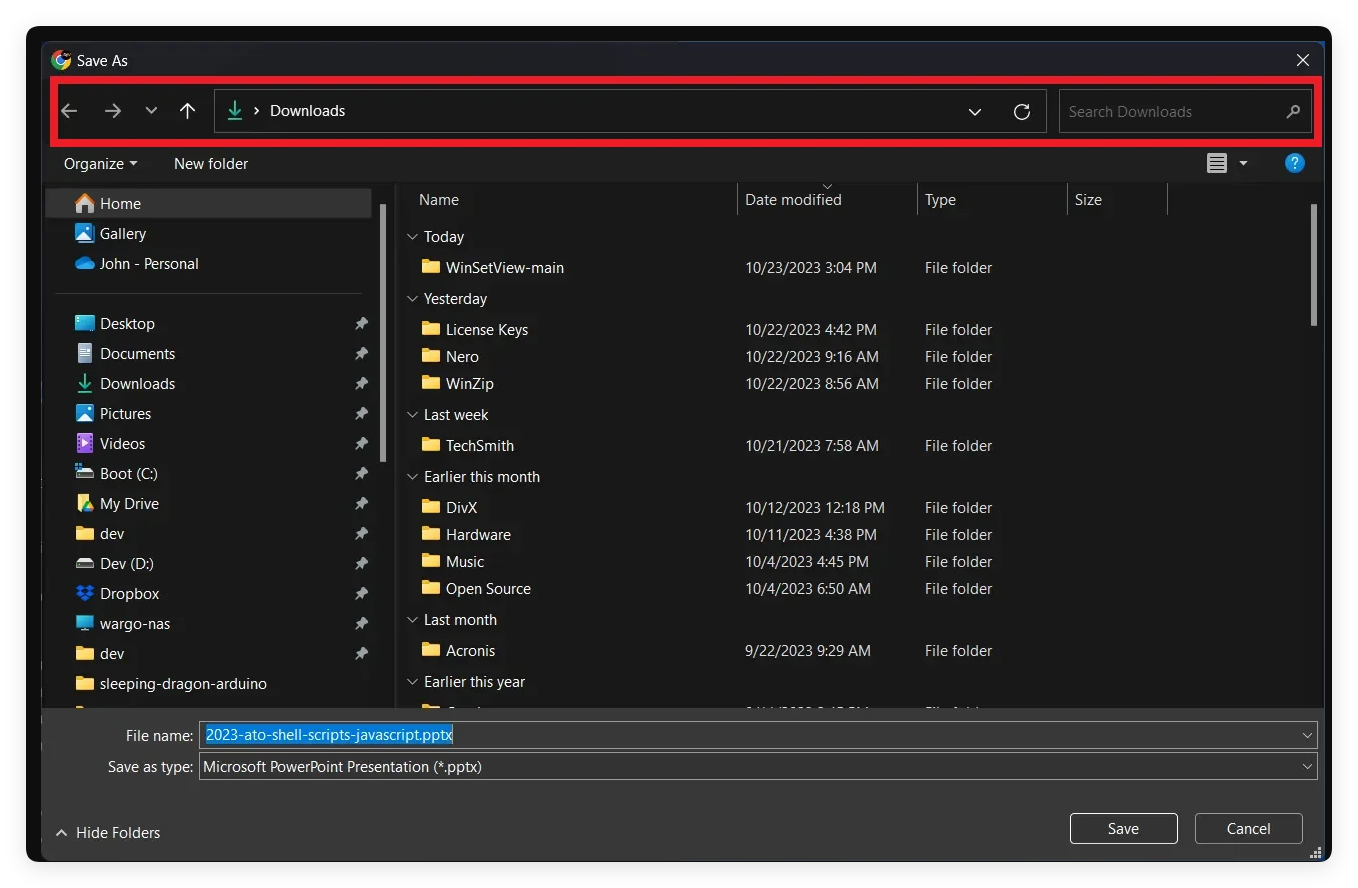Click the Help question mark icon

tap(1295, 163)
